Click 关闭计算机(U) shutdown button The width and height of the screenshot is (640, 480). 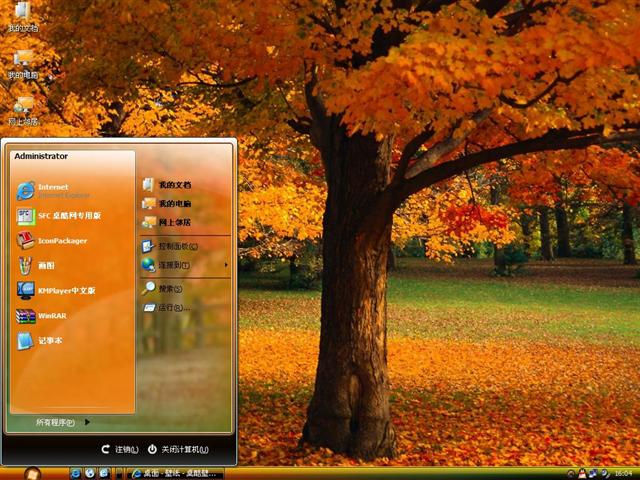point(178,449)
